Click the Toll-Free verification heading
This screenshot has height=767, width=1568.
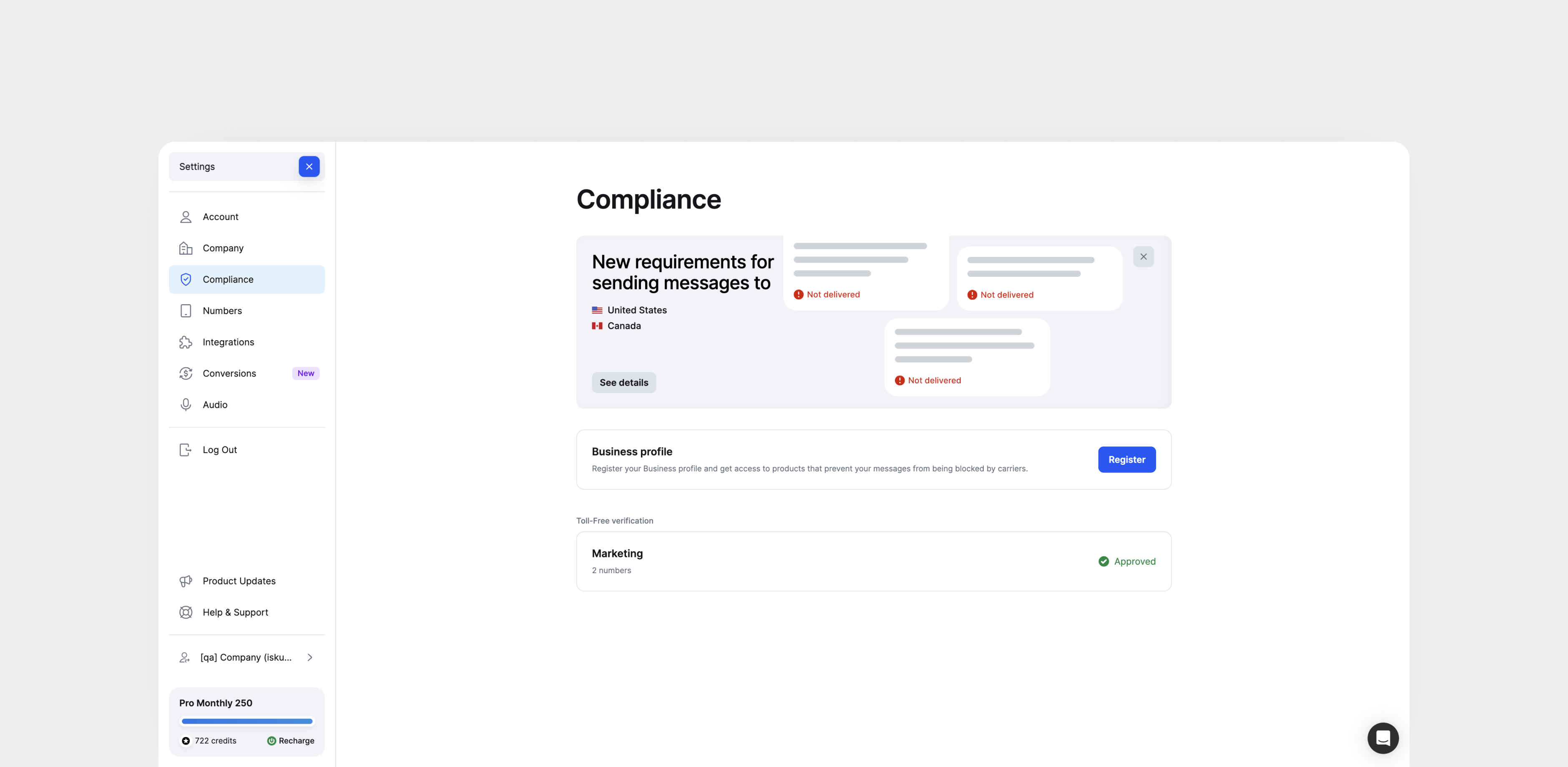click(x=615, y=521)
